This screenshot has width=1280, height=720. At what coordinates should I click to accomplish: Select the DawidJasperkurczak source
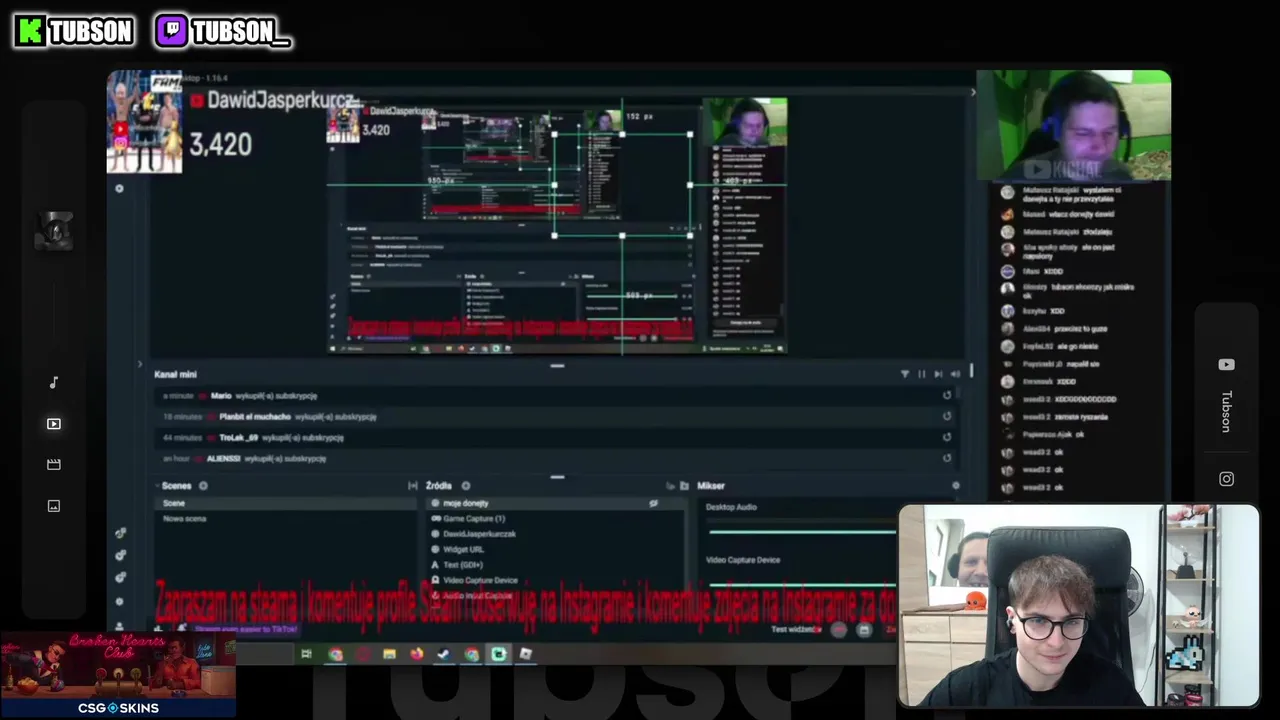[479, 534]
